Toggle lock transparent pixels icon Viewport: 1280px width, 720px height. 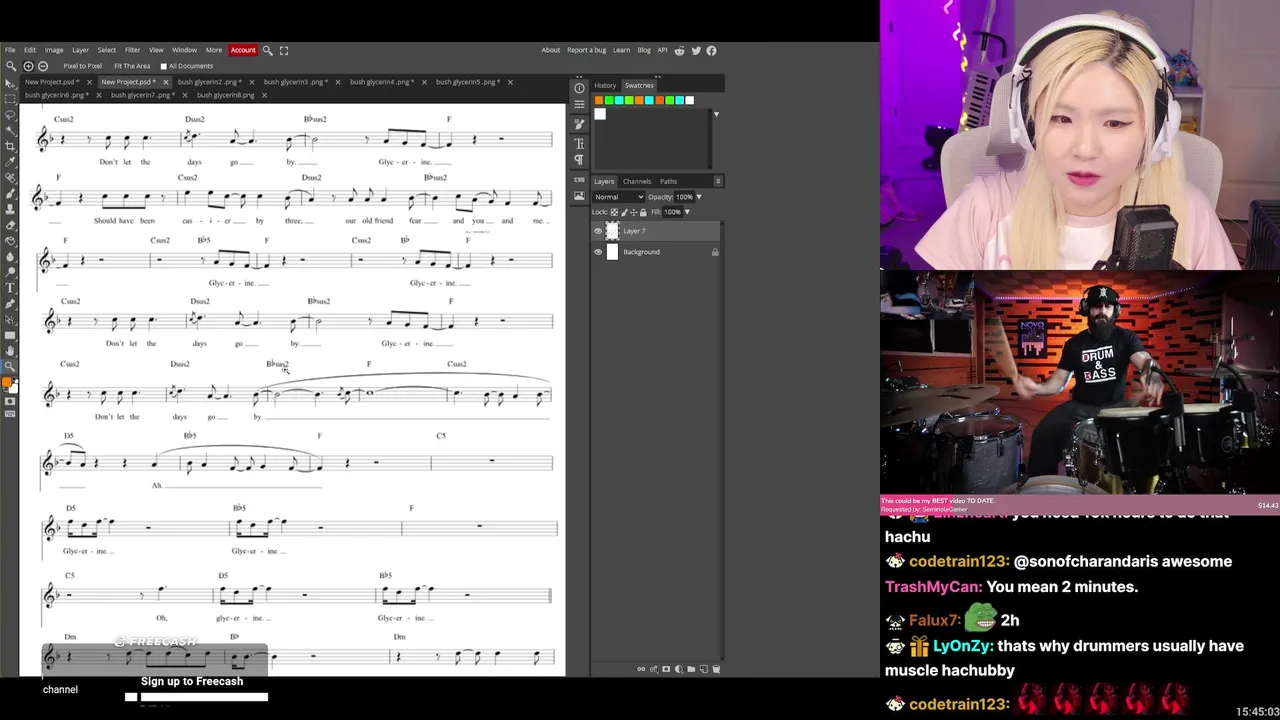coord(614,212)
